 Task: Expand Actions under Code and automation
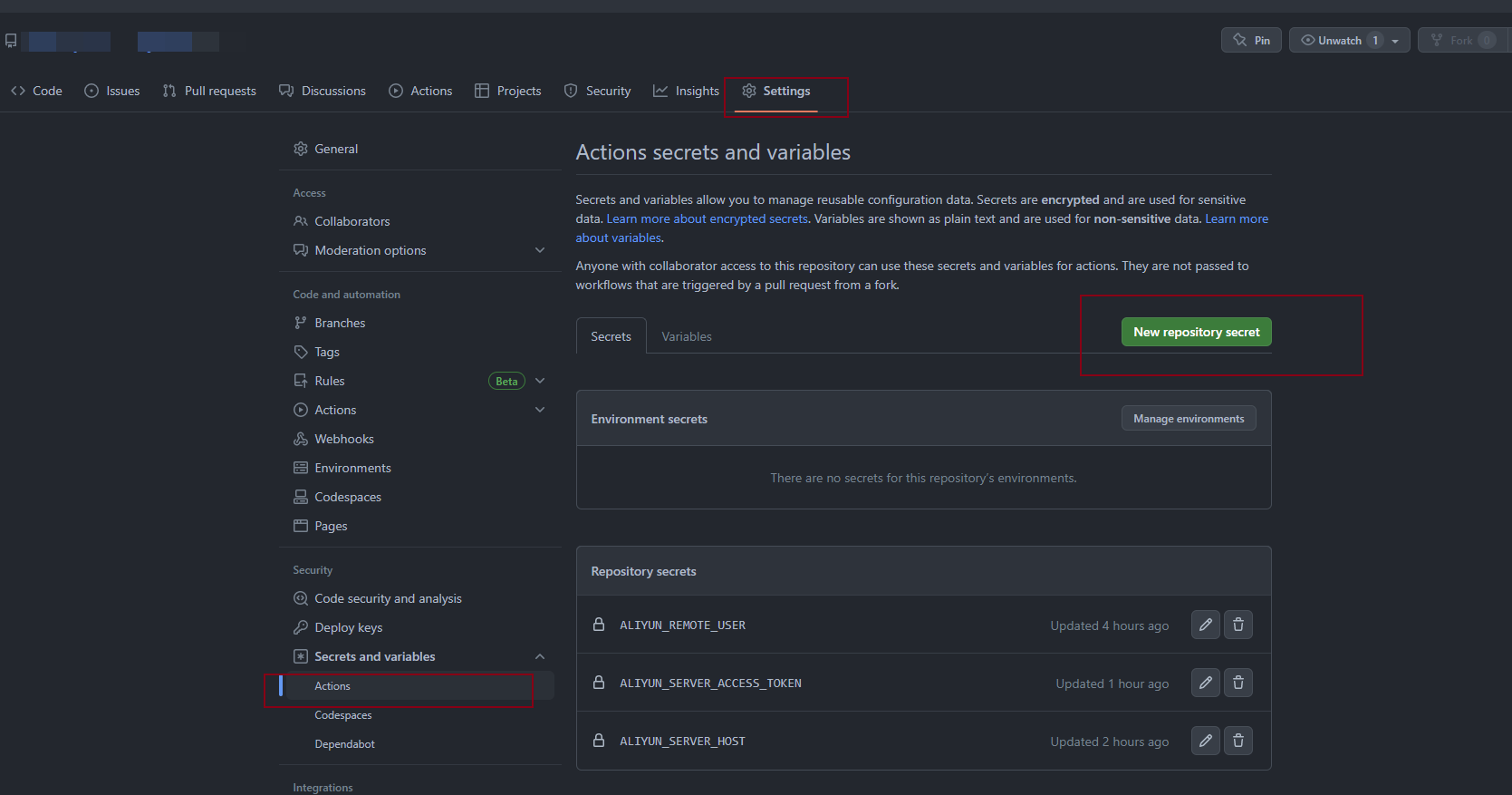tap(540, 410)
